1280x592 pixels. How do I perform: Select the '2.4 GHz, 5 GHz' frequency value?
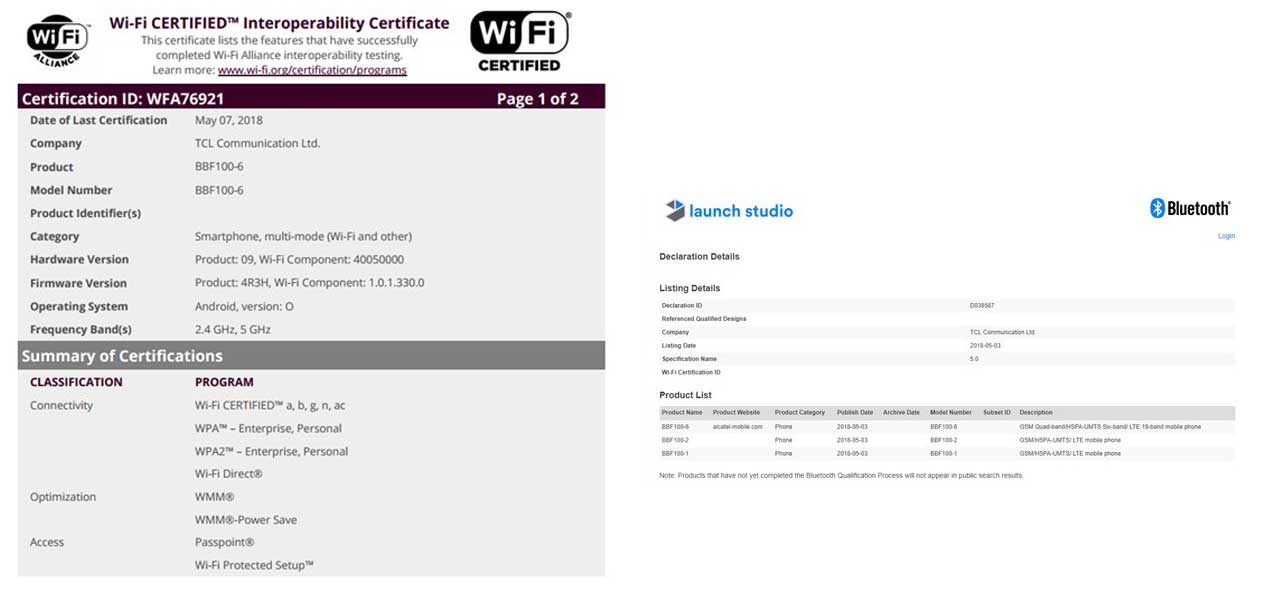click(x=233, y=329)
